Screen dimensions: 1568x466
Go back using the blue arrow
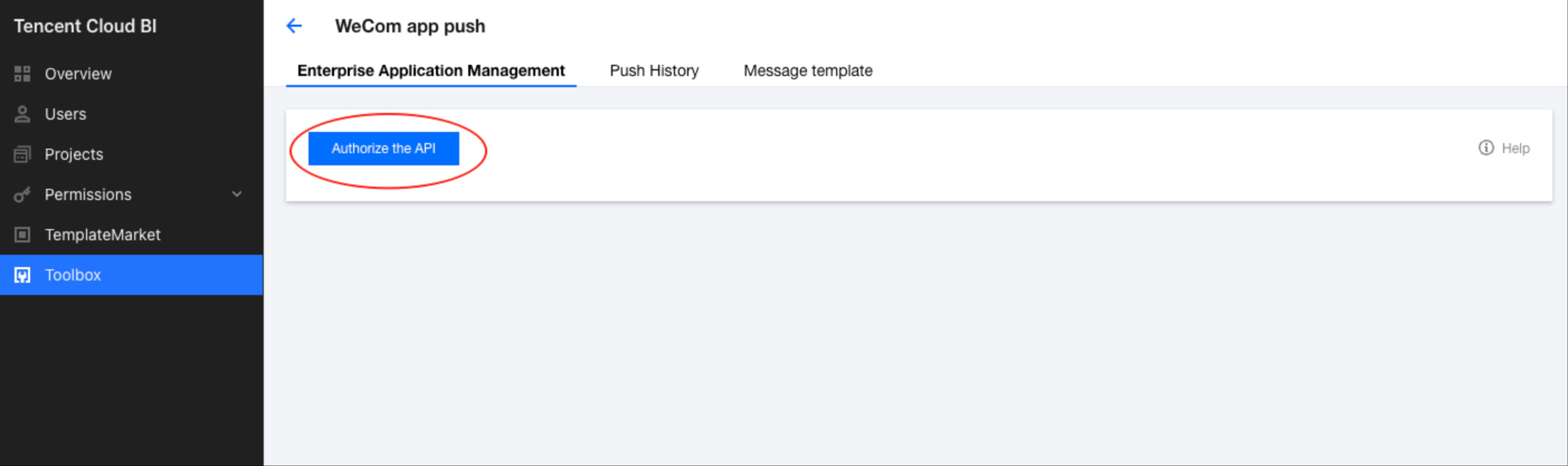(x=294, y=26)
